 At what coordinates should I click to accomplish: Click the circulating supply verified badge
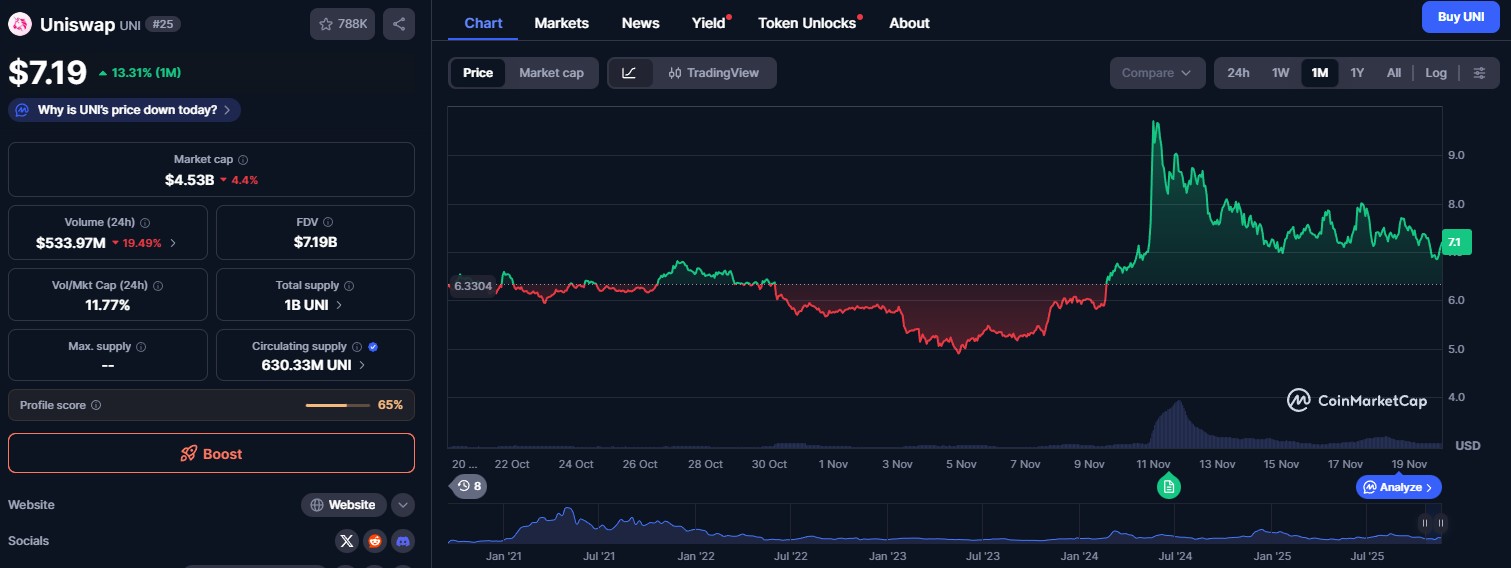[x=373, y=347]
